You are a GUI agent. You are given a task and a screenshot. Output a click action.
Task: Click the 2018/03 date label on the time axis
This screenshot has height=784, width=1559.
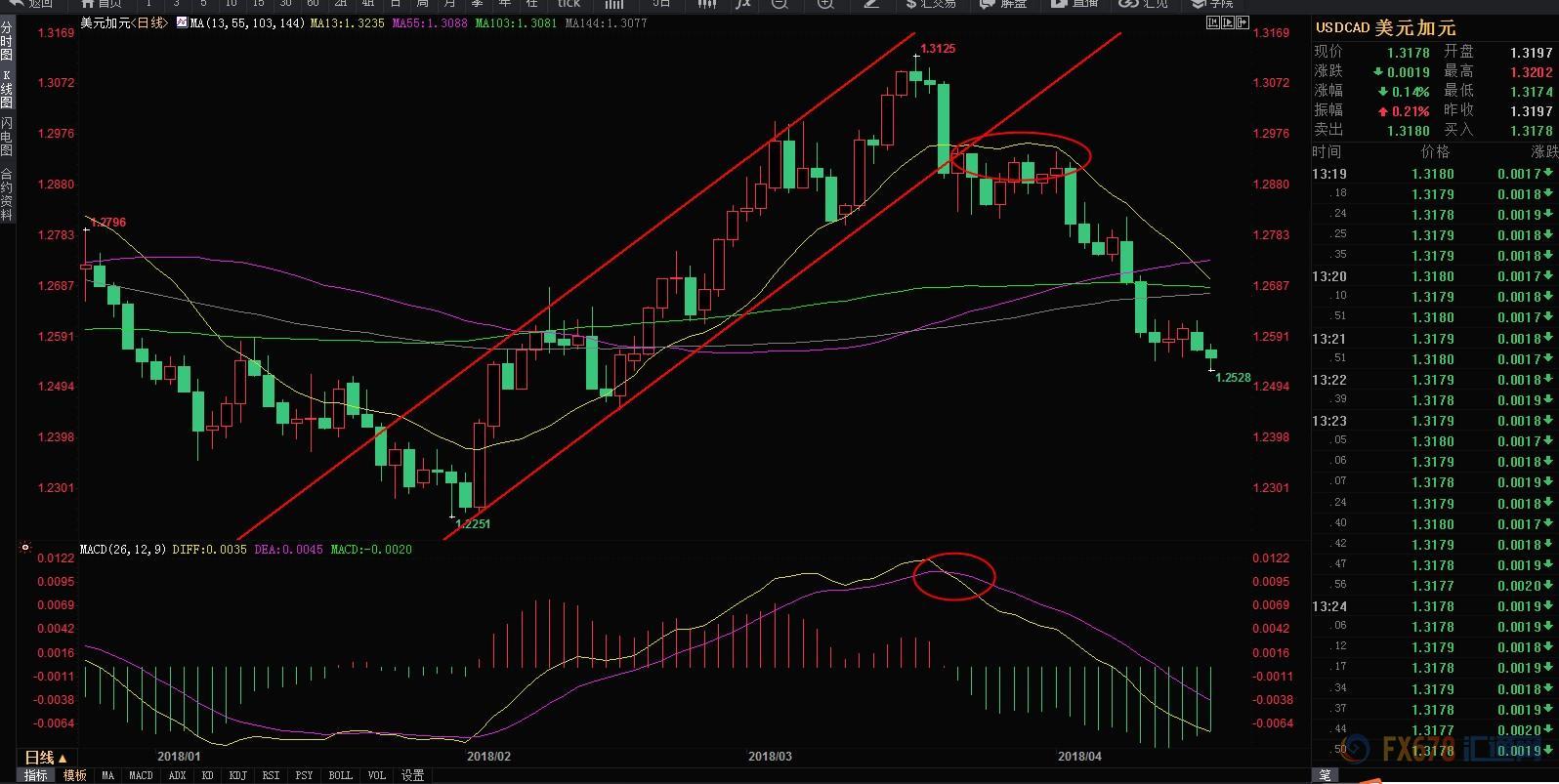(770, 757)
